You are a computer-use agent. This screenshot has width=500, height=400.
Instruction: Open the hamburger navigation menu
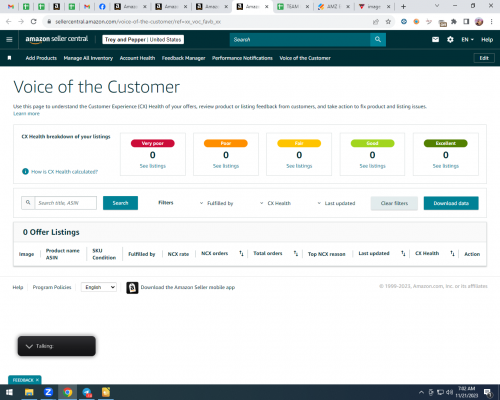click(9, 40)
